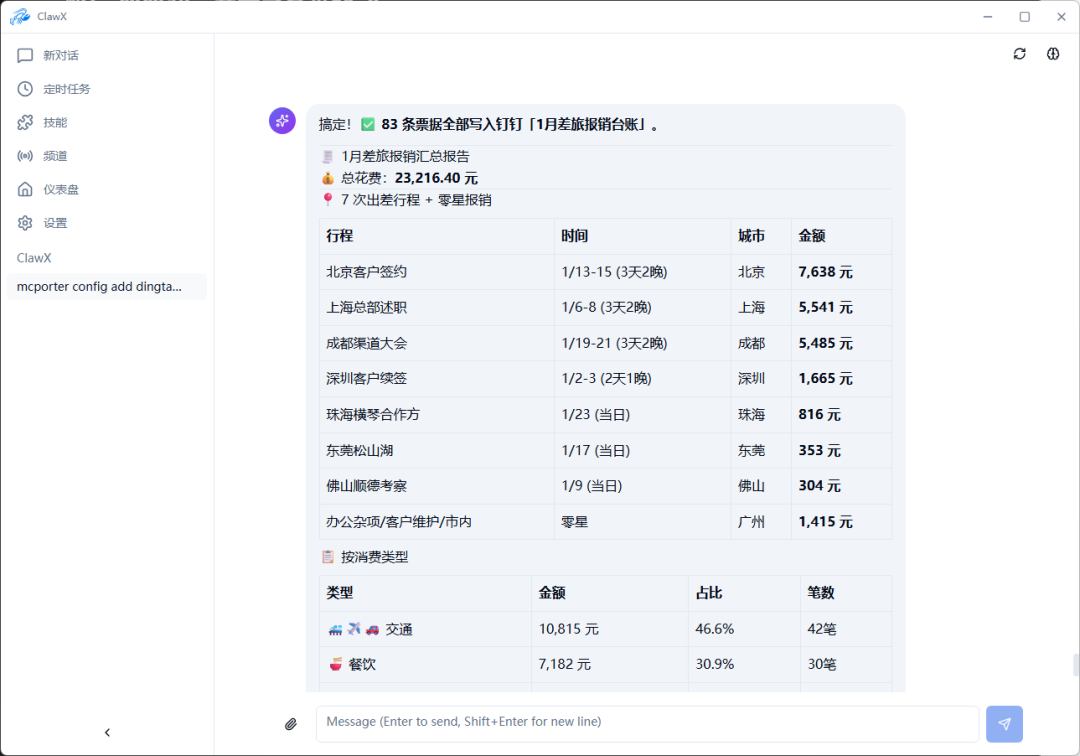Click the 新对话 chat bubble icon
1080x756 pixels.
click(25, 55)
